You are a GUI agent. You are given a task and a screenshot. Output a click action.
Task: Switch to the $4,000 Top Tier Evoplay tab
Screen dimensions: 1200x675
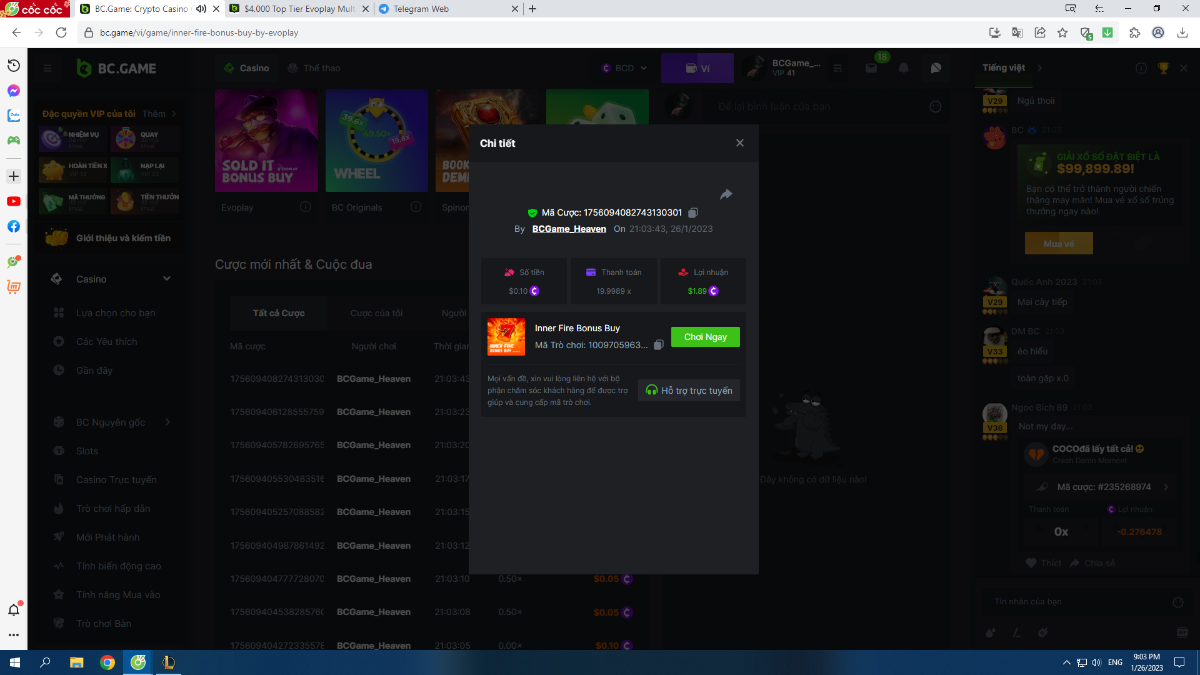click(298, 9)
